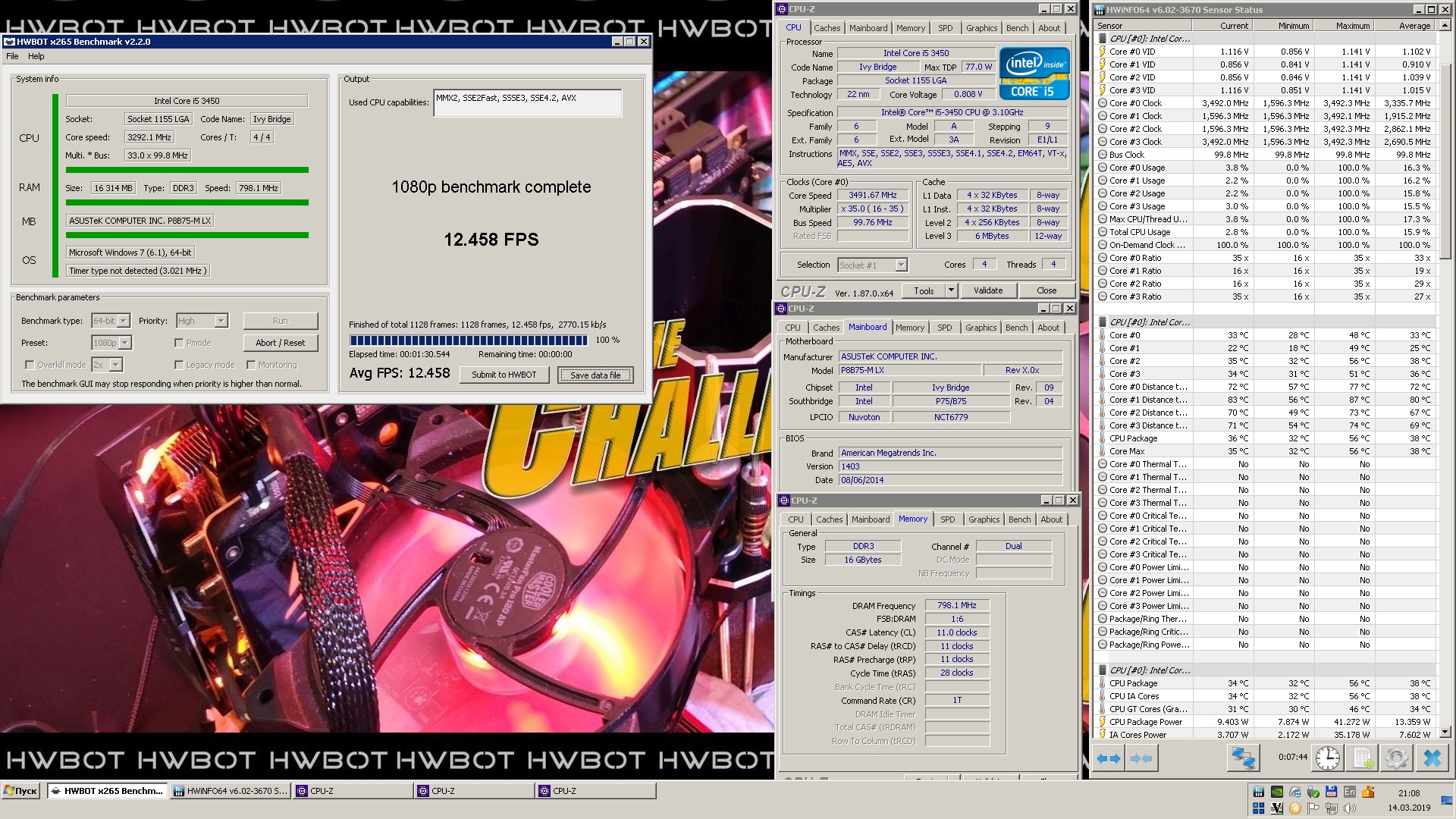Toggle the Overkill mode checkbox
1456x819 pixels.
30,365
